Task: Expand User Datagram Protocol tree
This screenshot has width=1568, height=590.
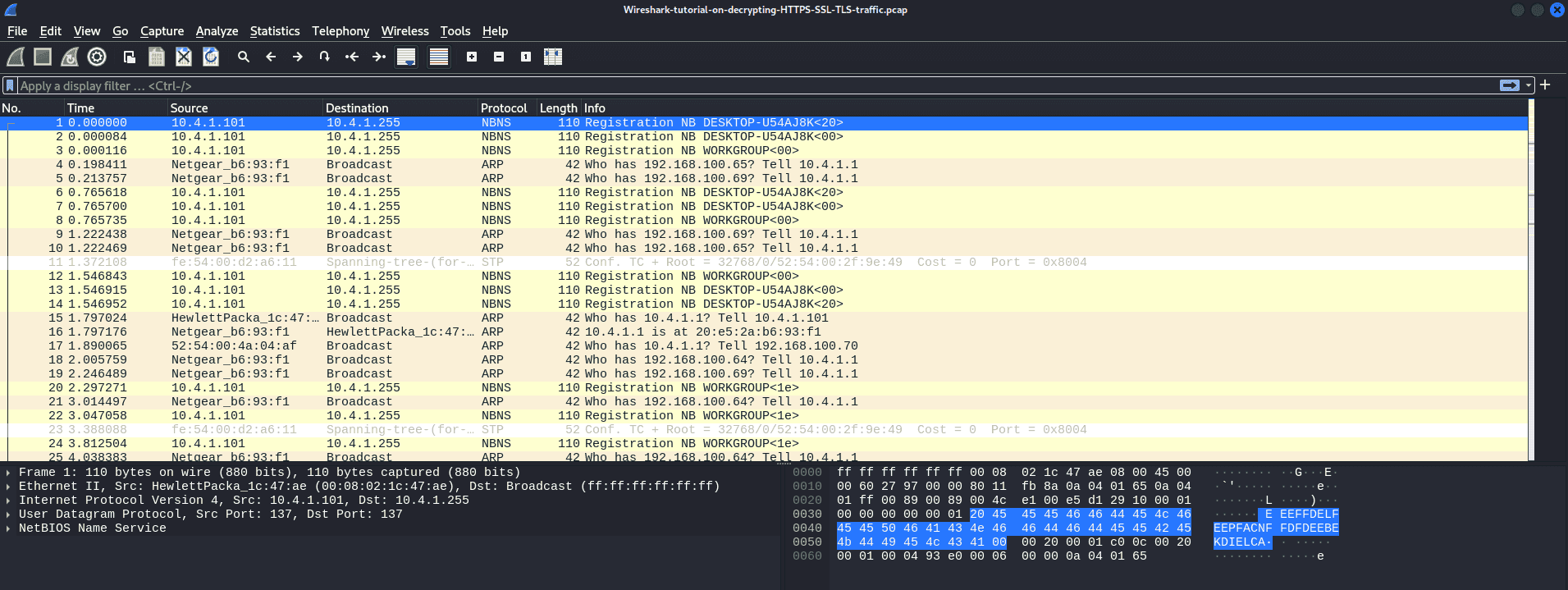Action: point(8,515)
